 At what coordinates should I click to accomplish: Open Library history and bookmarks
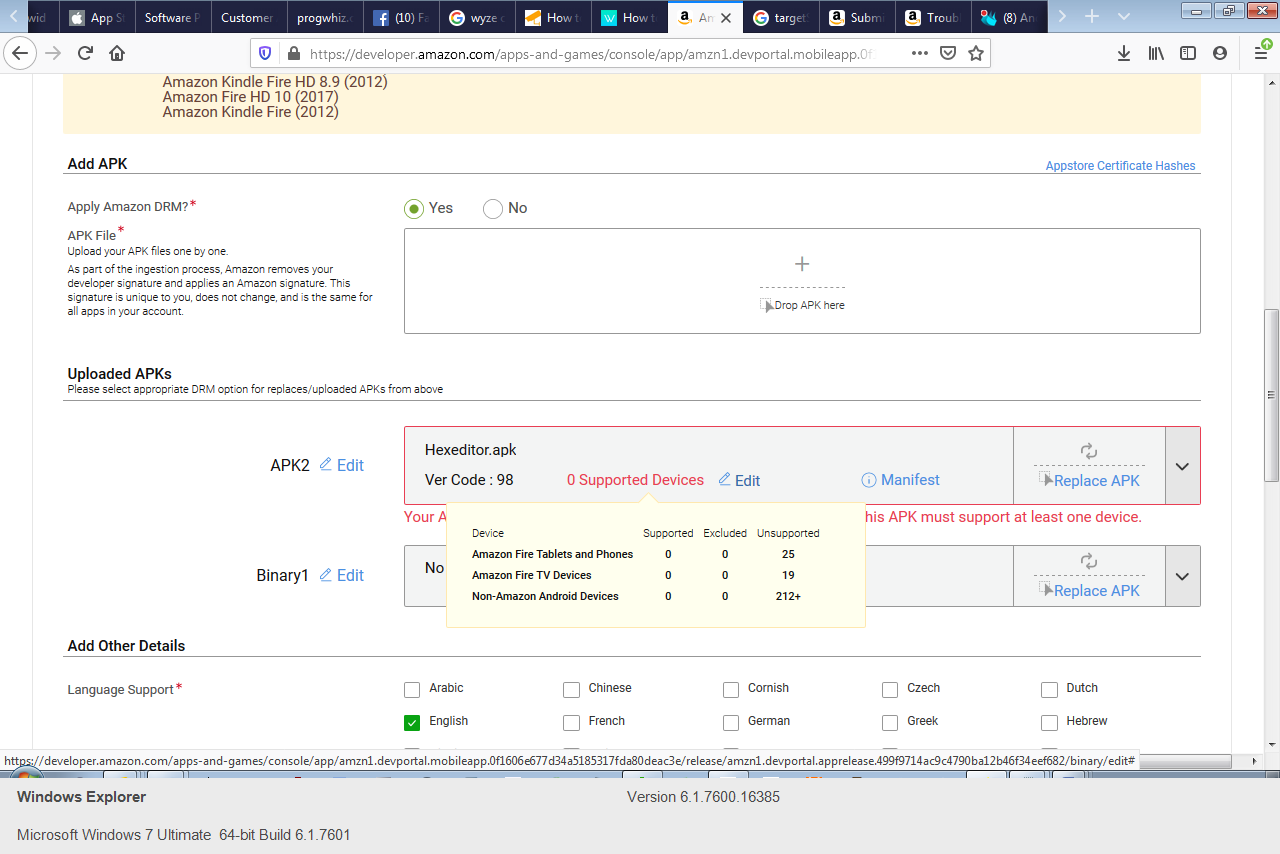(1156, 53)
